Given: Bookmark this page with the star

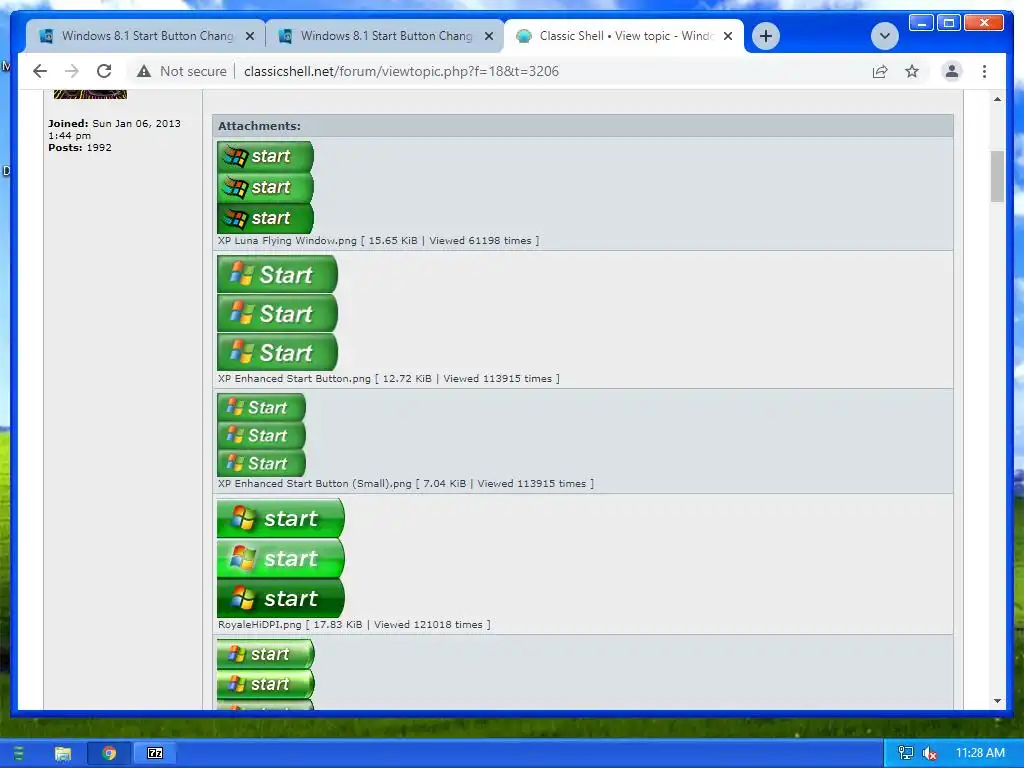Looking at the screenshot, I should [912, 71].
